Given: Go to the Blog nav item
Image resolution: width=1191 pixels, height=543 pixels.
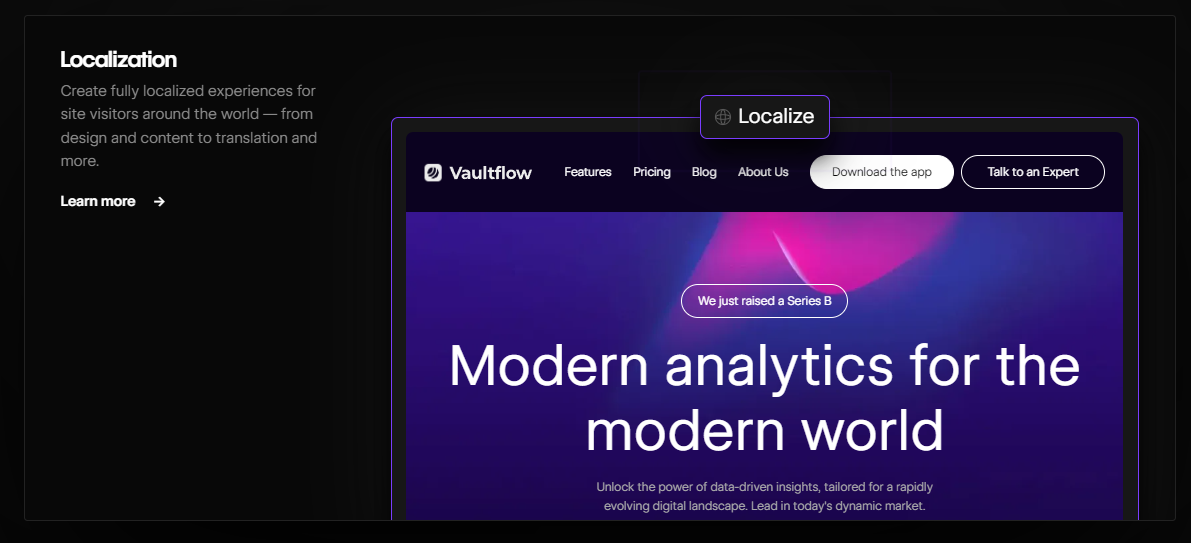Looking at the screenshot, I should (704, 172).
